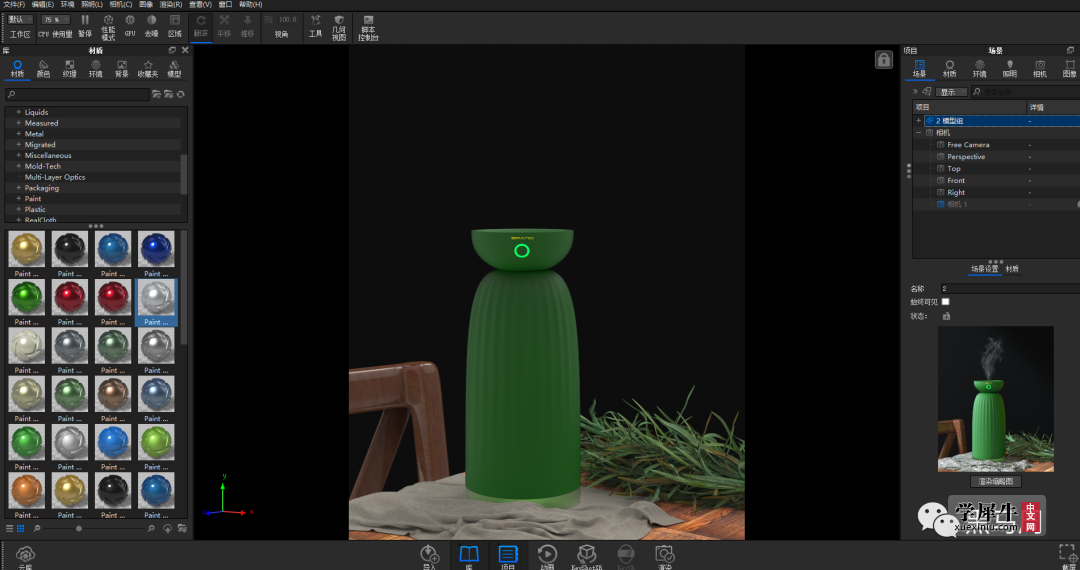Screen dimensions: 1080x570
Task: Click the 状态 lock icon
Action: click(946, 316)
